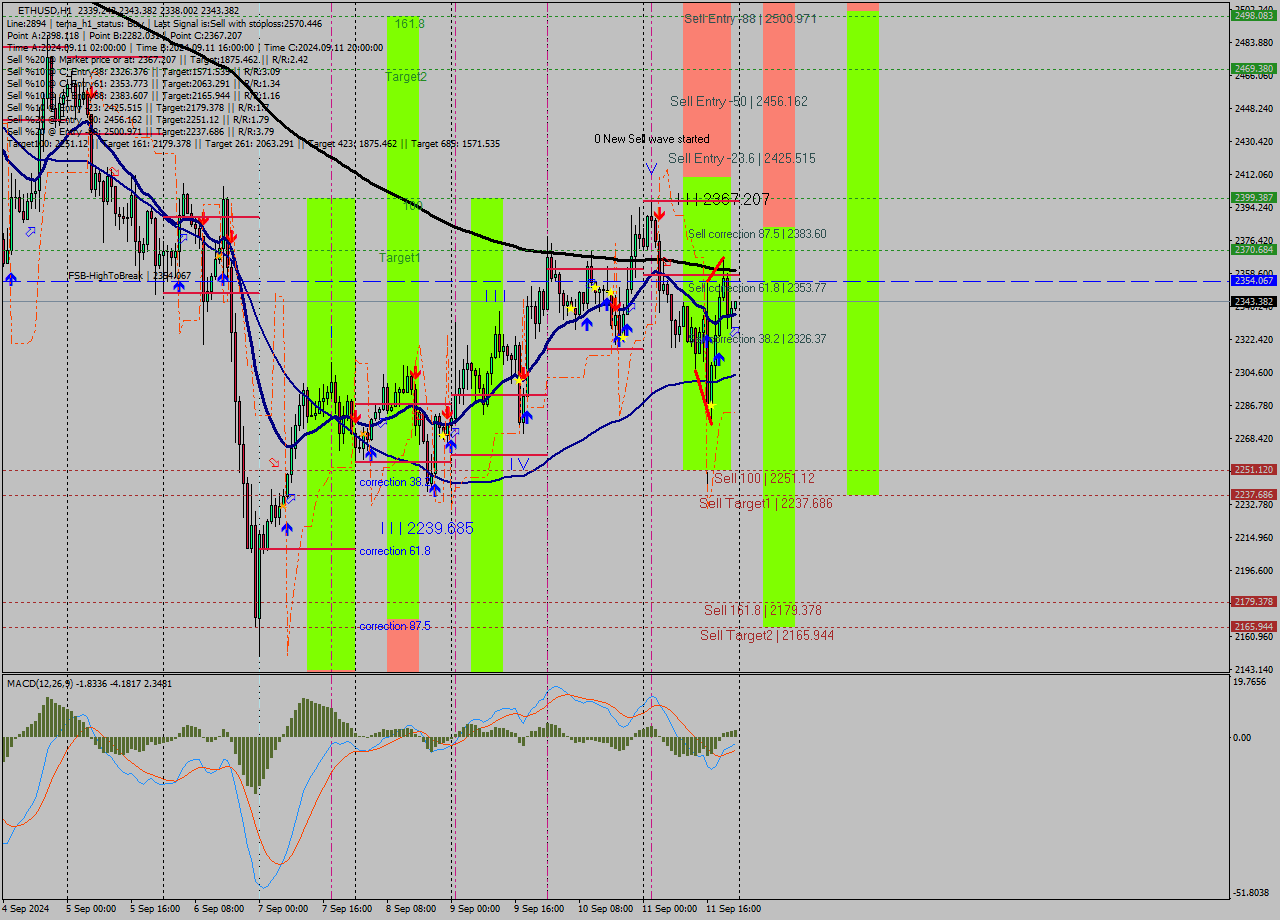
Task: Click the green '161.8' level label
Action: 409,22
